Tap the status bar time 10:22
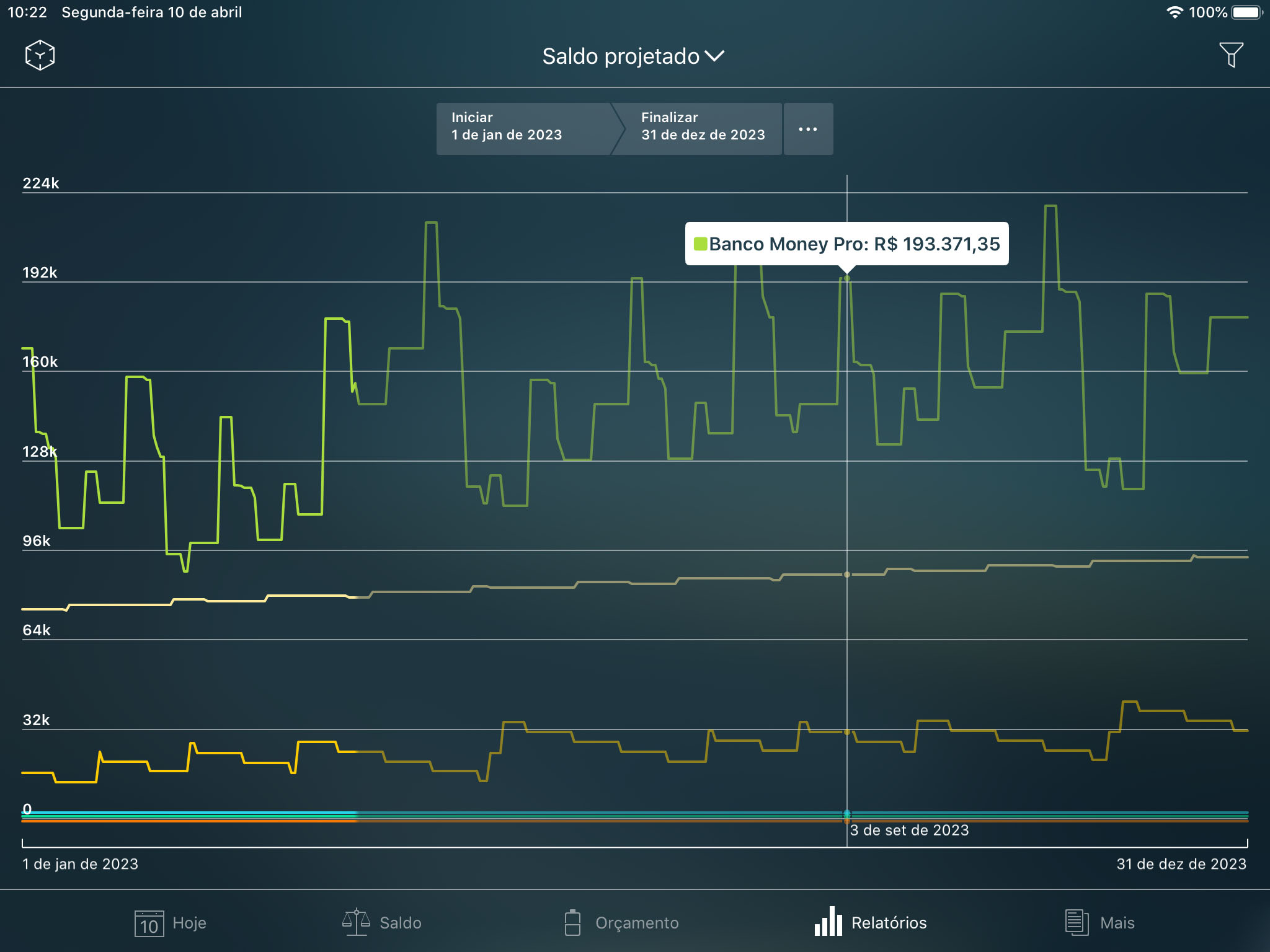This screenshot has width=1270, height=952. coord(27,12)
